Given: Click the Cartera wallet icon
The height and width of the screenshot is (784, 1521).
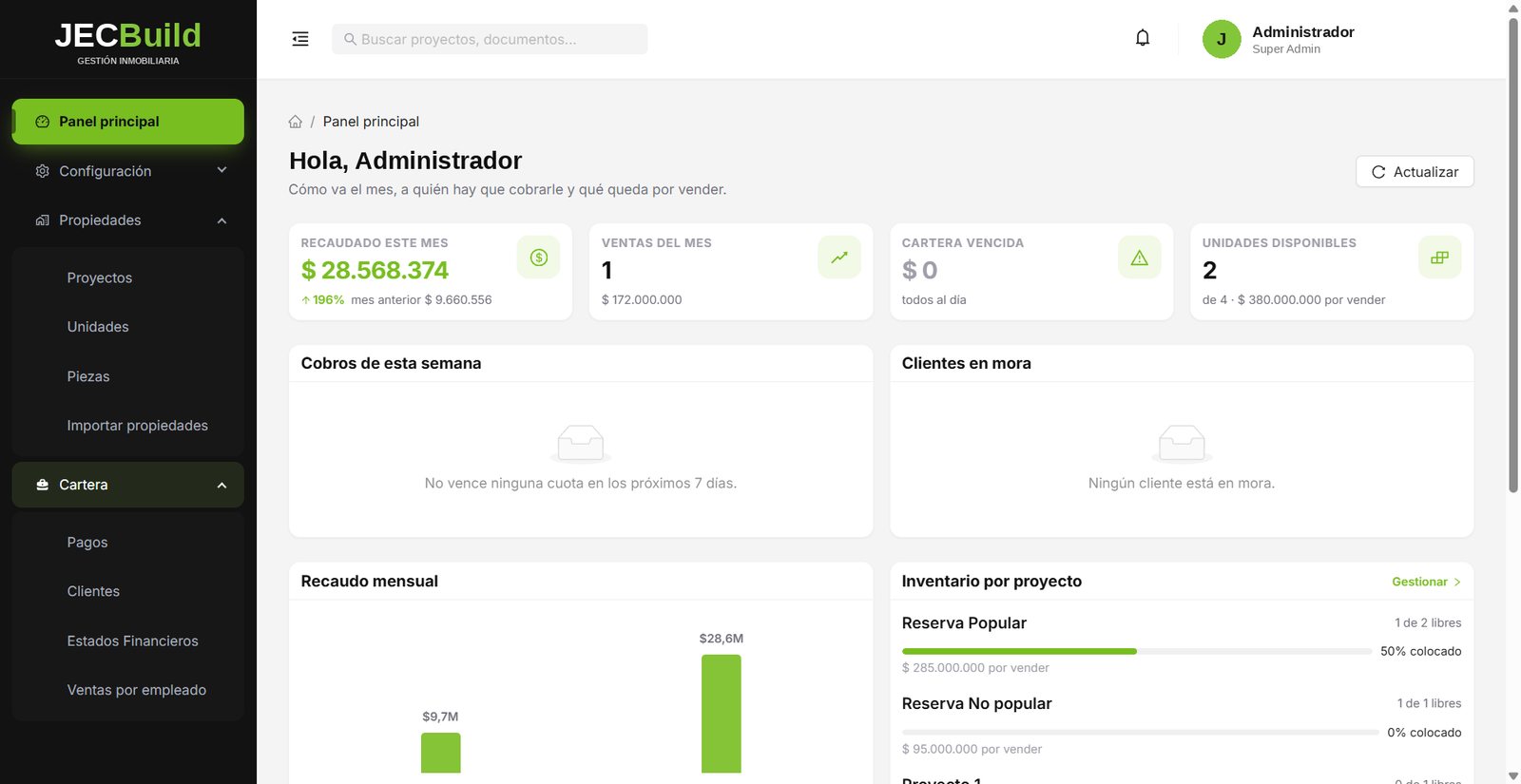Looking at the screenshot, I should [43, 485].
